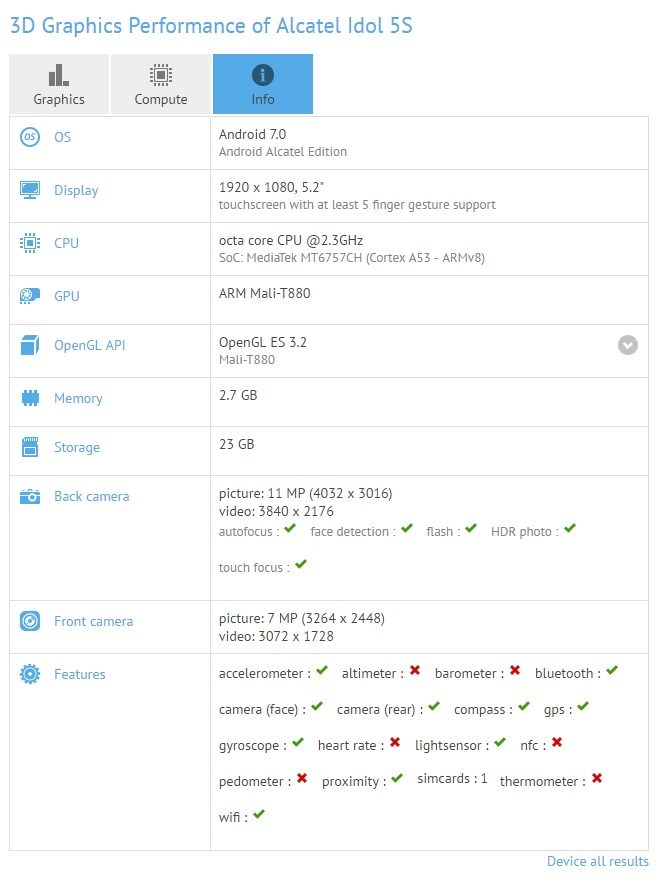
Task: Click the altimeter red cross mark
Action: [414, 671]
